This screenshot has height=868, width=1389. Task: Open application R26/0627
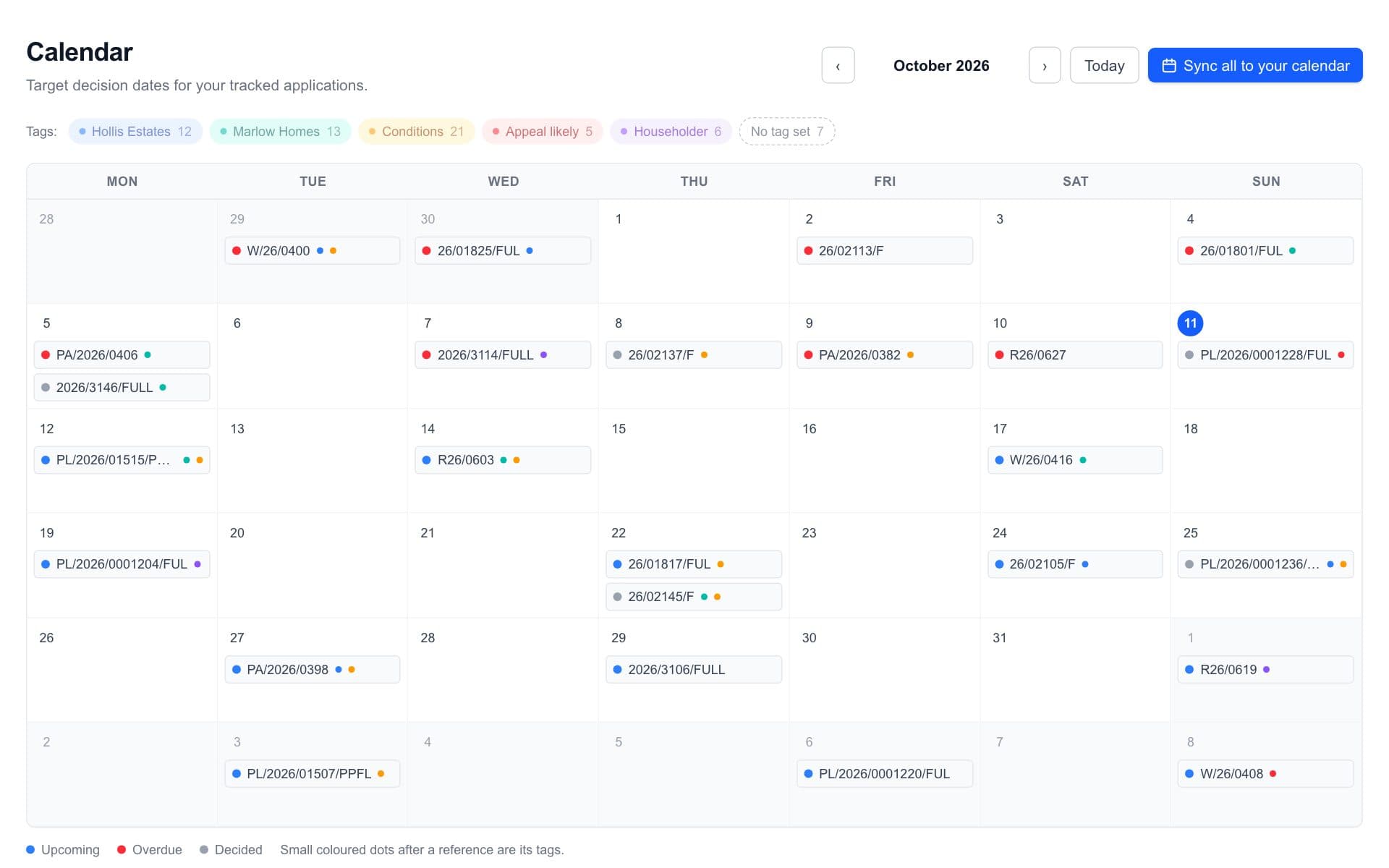coord(1075,355)
